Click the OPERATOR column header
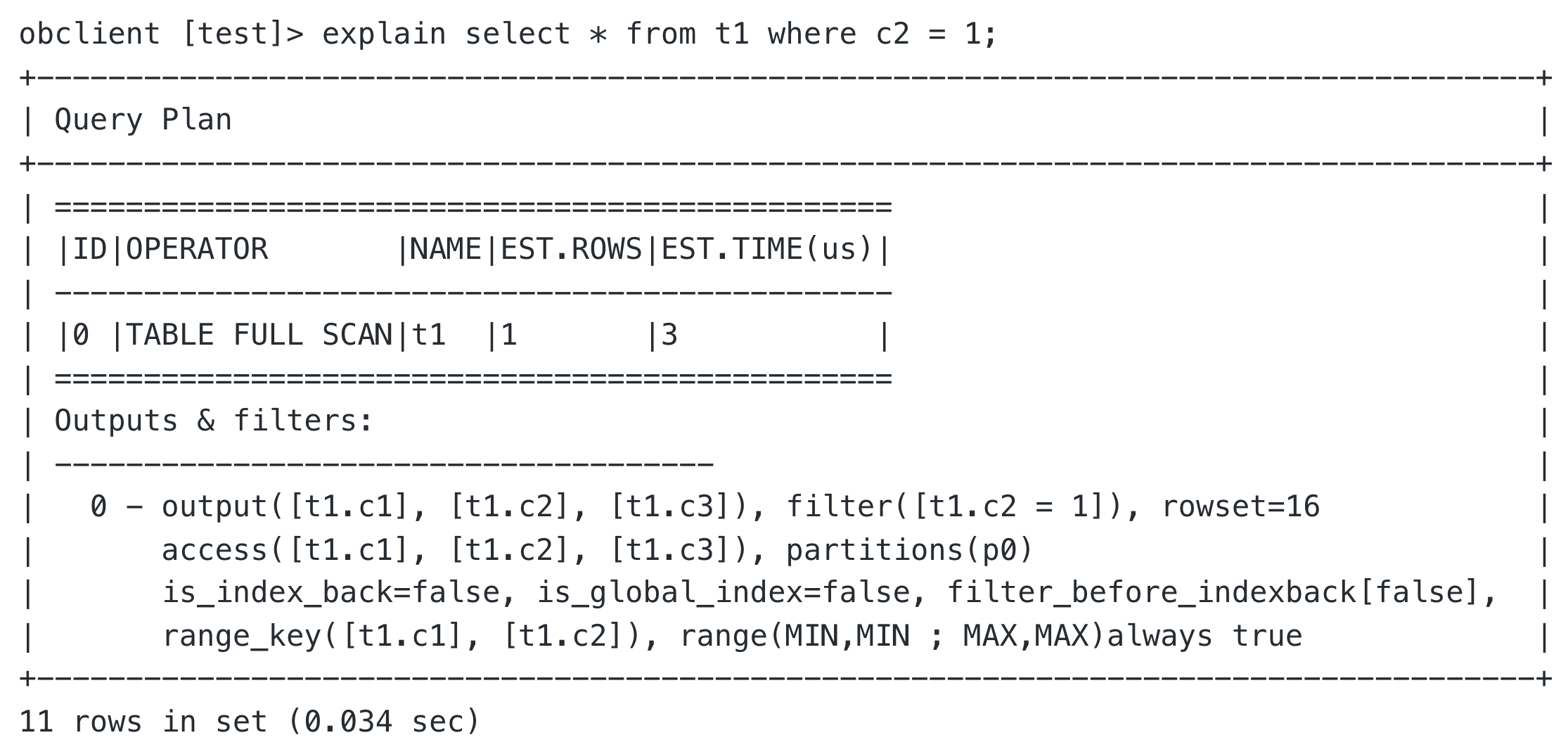The width and height of the screenshot is (1568, 747). [x=197, y=250]
